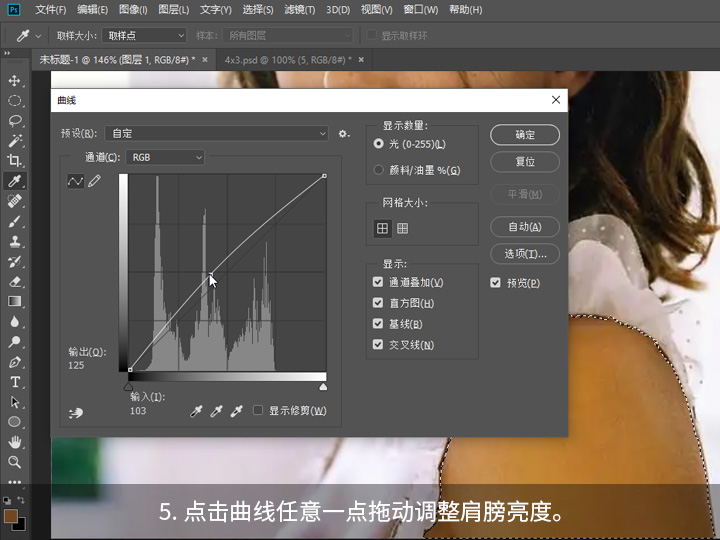Click the curves preset gear icon
The width and height of the screenshot is (720, 540).
point(344,133)
